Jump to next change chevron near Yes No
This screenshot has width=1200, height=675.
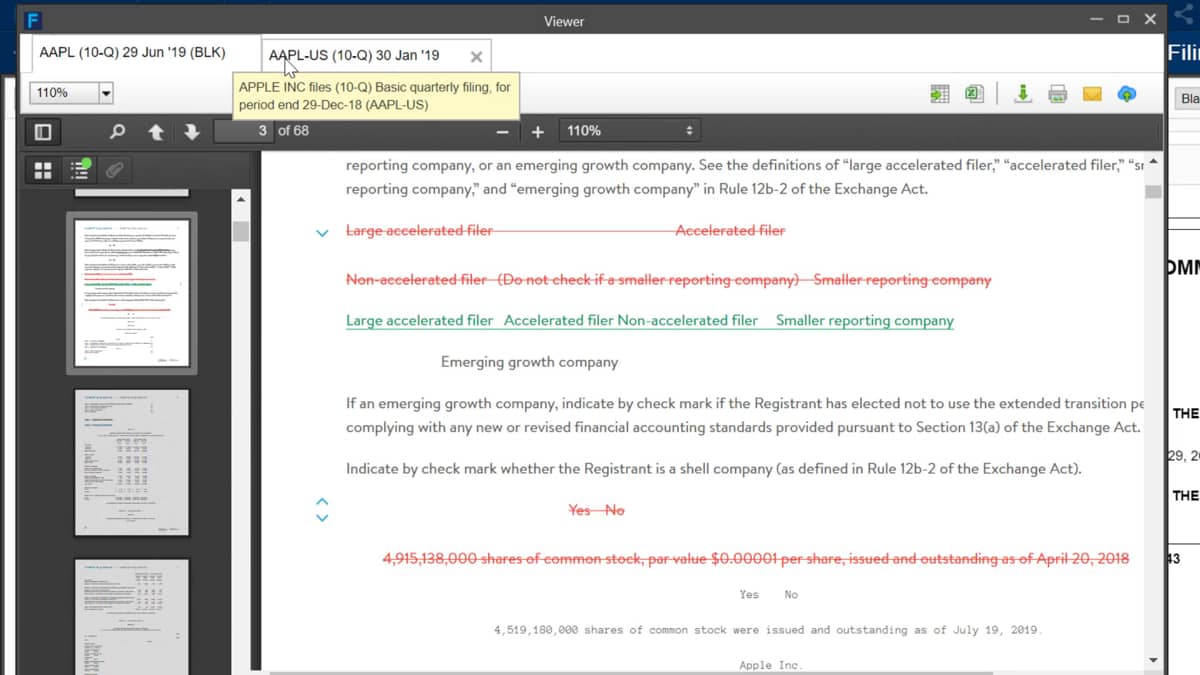coord(322,517)
